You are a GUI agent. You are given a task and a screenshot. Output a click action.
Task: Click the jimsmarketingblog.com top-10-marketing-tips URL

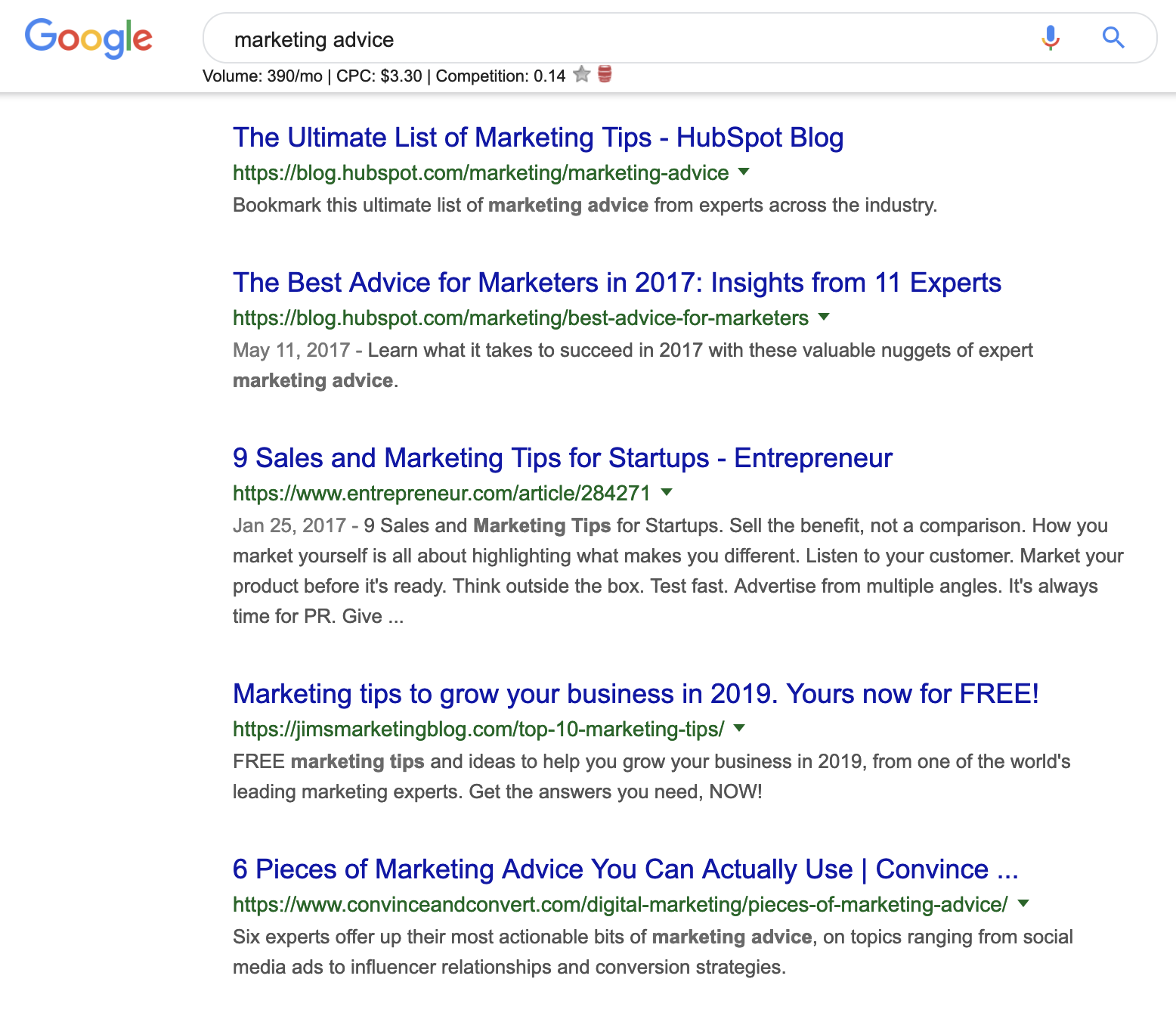[478, 729]
